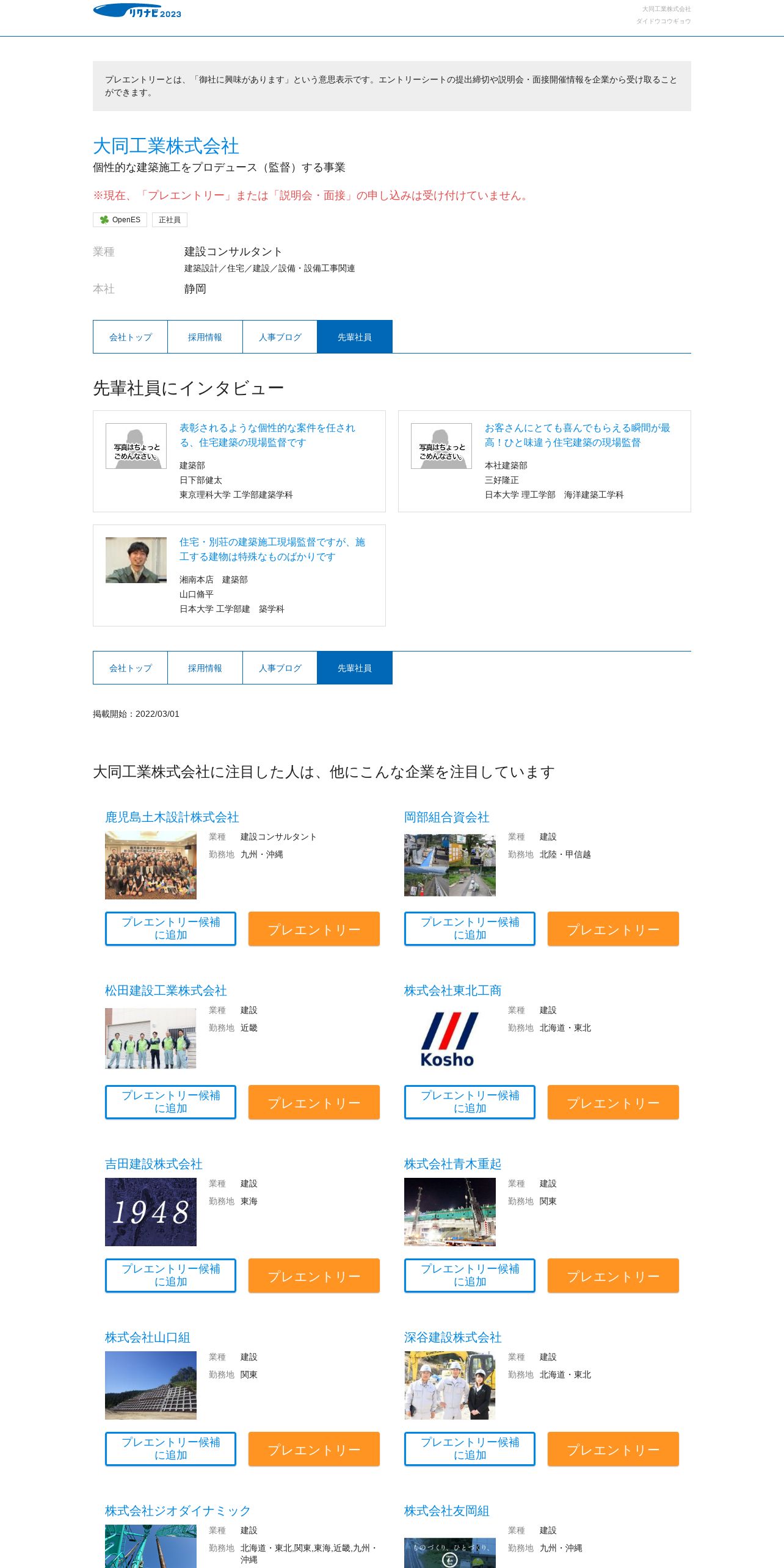
Task: Click 深谷建設 workers photo thumbnail
Action: click(x=450, y=1385)
